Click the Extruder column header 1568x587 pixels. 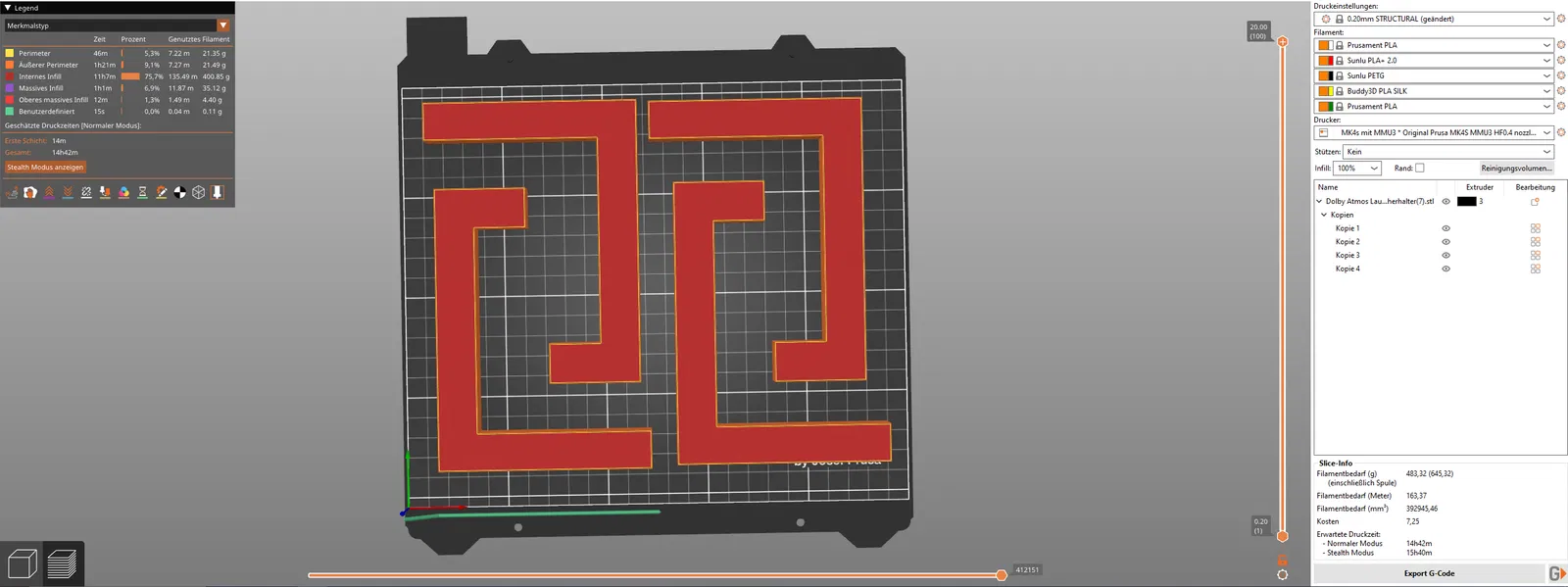pos(1480,187)
